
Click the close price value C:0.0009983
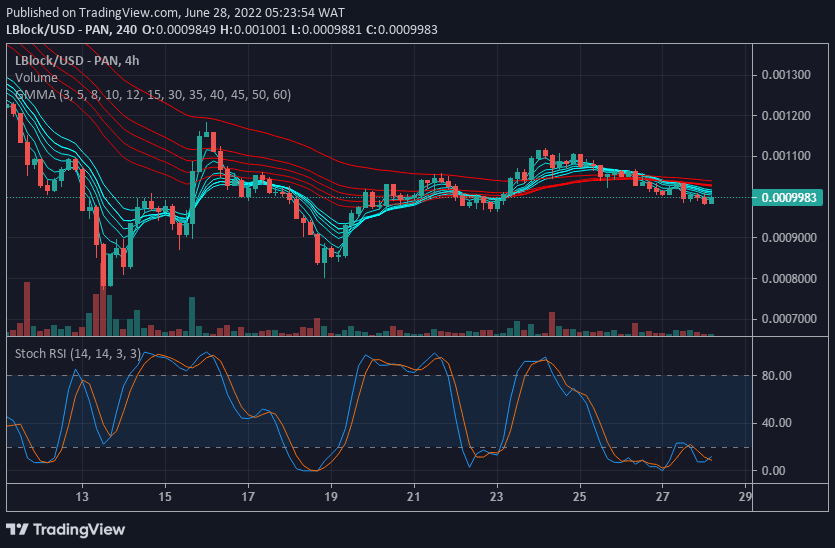click(x=402, y=29)
